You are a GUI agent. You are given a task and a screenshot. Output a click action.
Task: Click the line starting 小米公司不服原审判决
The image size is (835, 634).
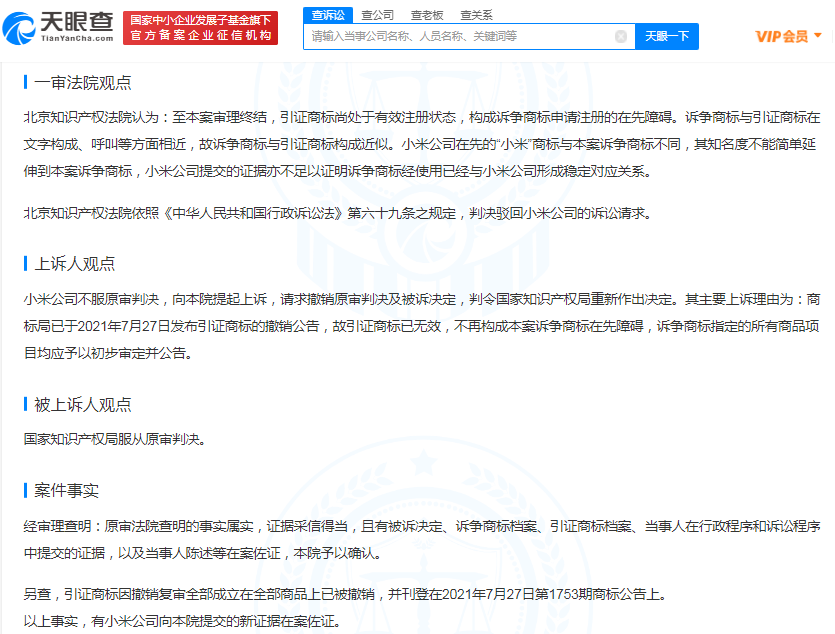click(x=422, y=299)
